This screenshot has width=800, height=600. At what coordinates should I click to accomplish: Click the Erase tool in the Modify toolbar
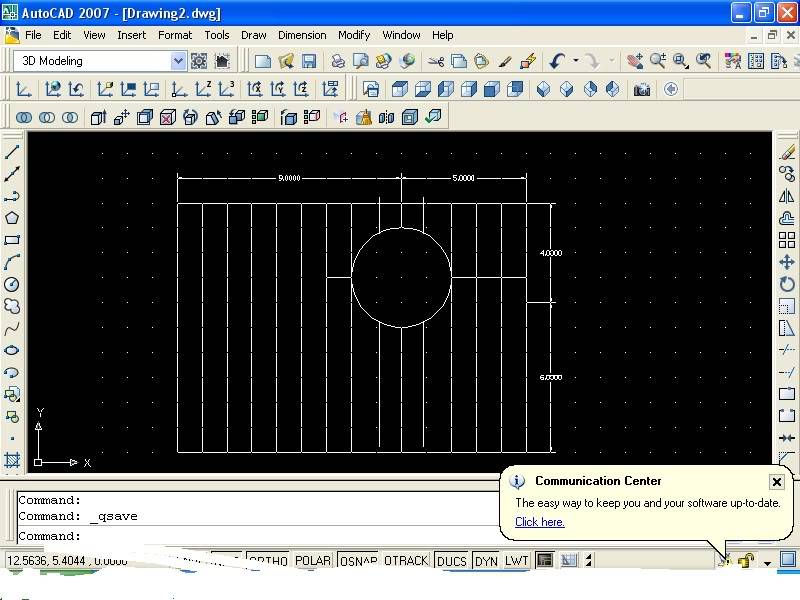(787, 152)
